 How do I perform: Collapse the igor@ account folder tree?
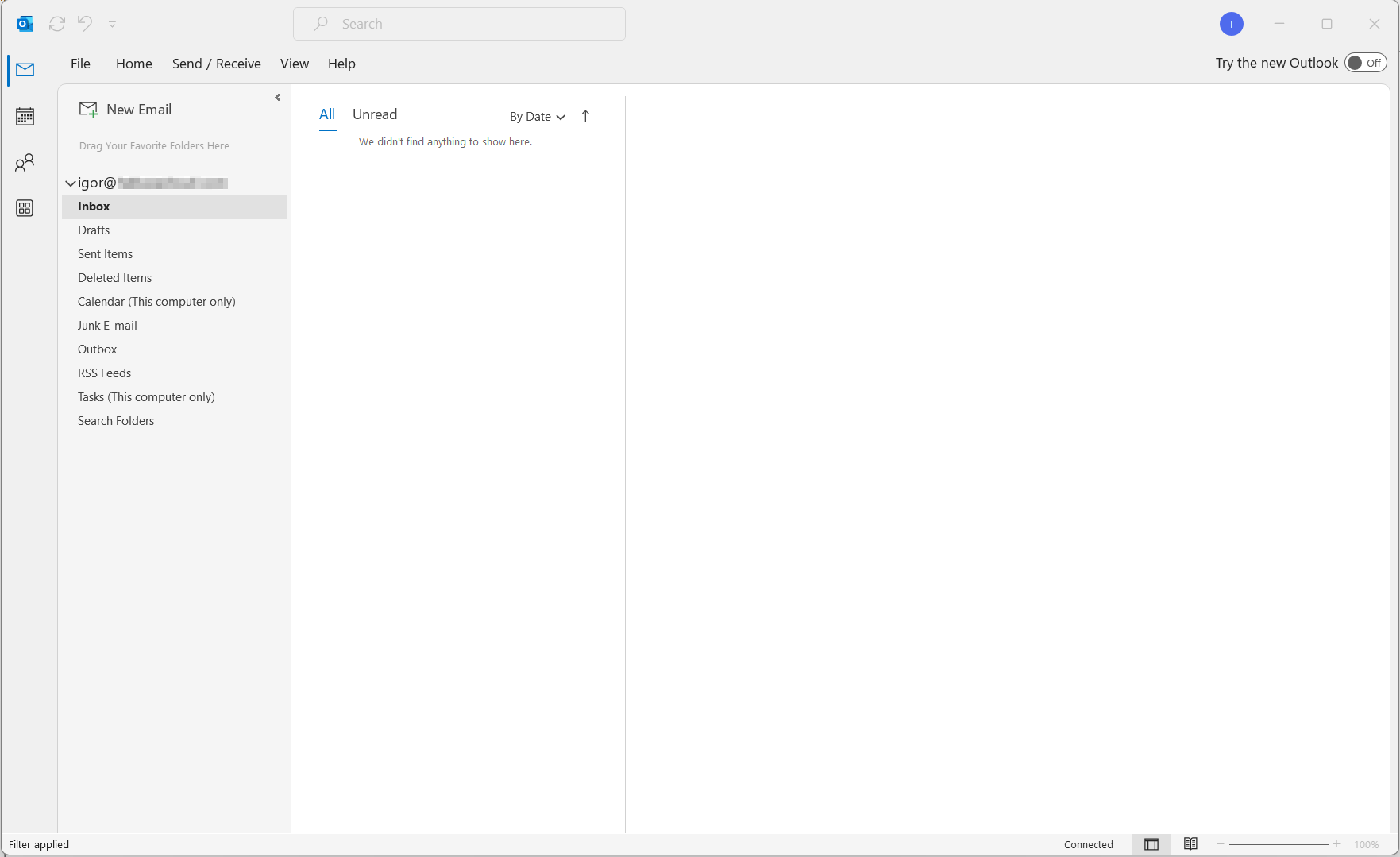(x=70, y=183)
